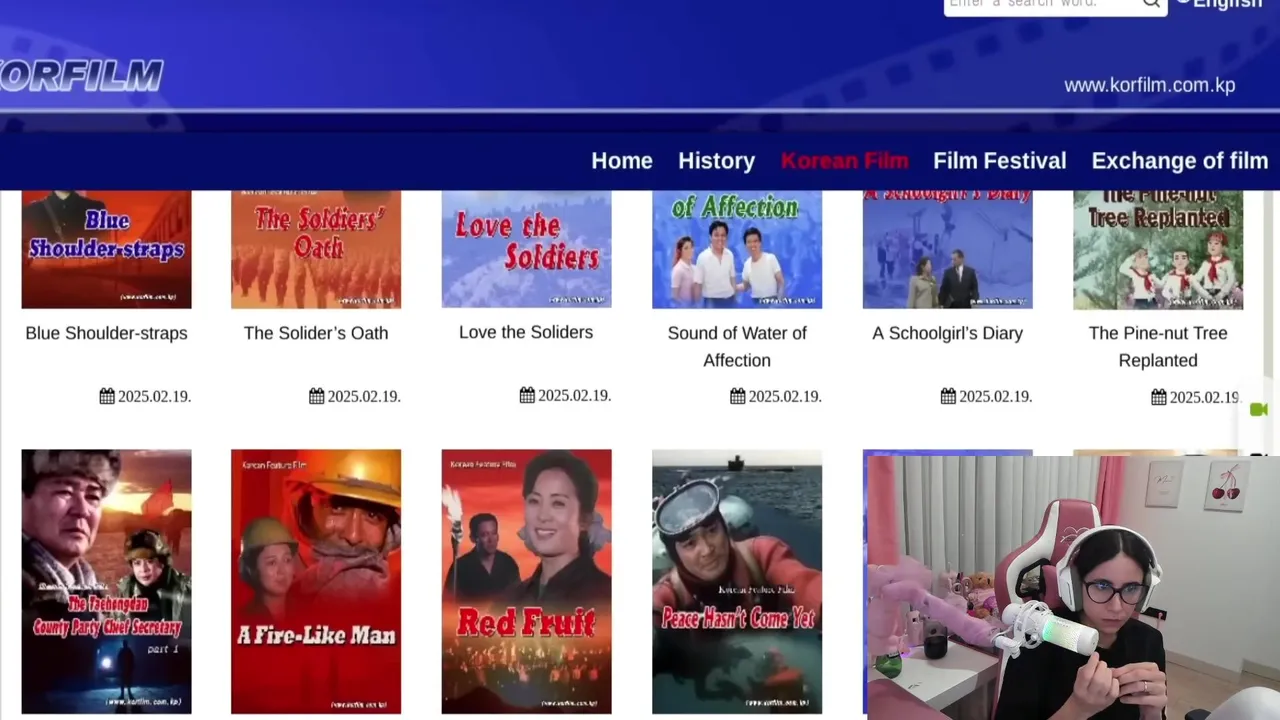Open A Schoolgirl's Diary title link
Viewport: 1280px width, 720px height.
[x=948, y=333]
